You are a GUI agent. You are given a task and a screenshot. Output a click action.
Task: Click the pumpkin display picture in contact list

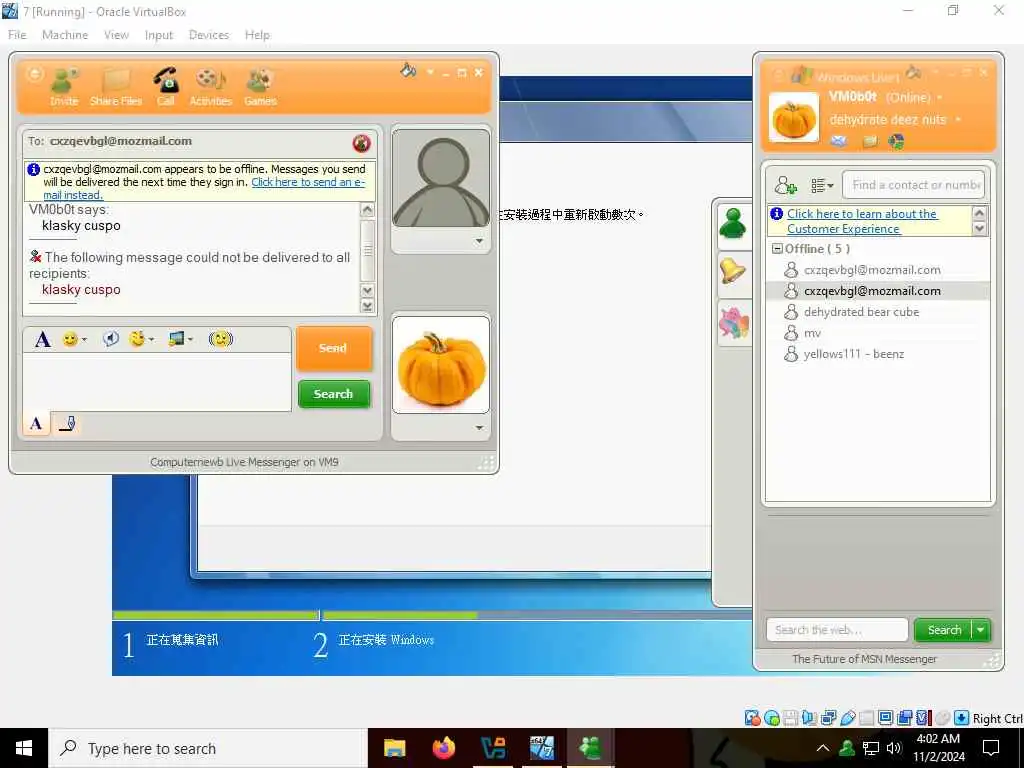click(x=793, y=118)
